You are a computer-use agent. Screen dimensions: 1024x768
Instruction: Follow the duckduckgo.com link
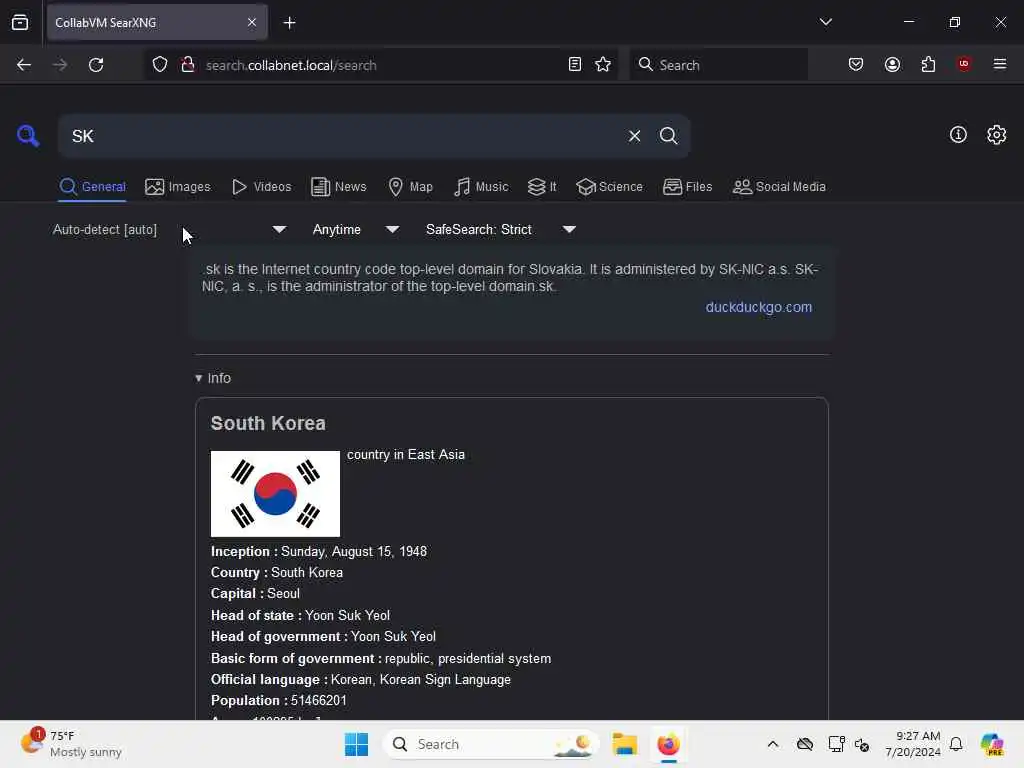pos(758,307)
